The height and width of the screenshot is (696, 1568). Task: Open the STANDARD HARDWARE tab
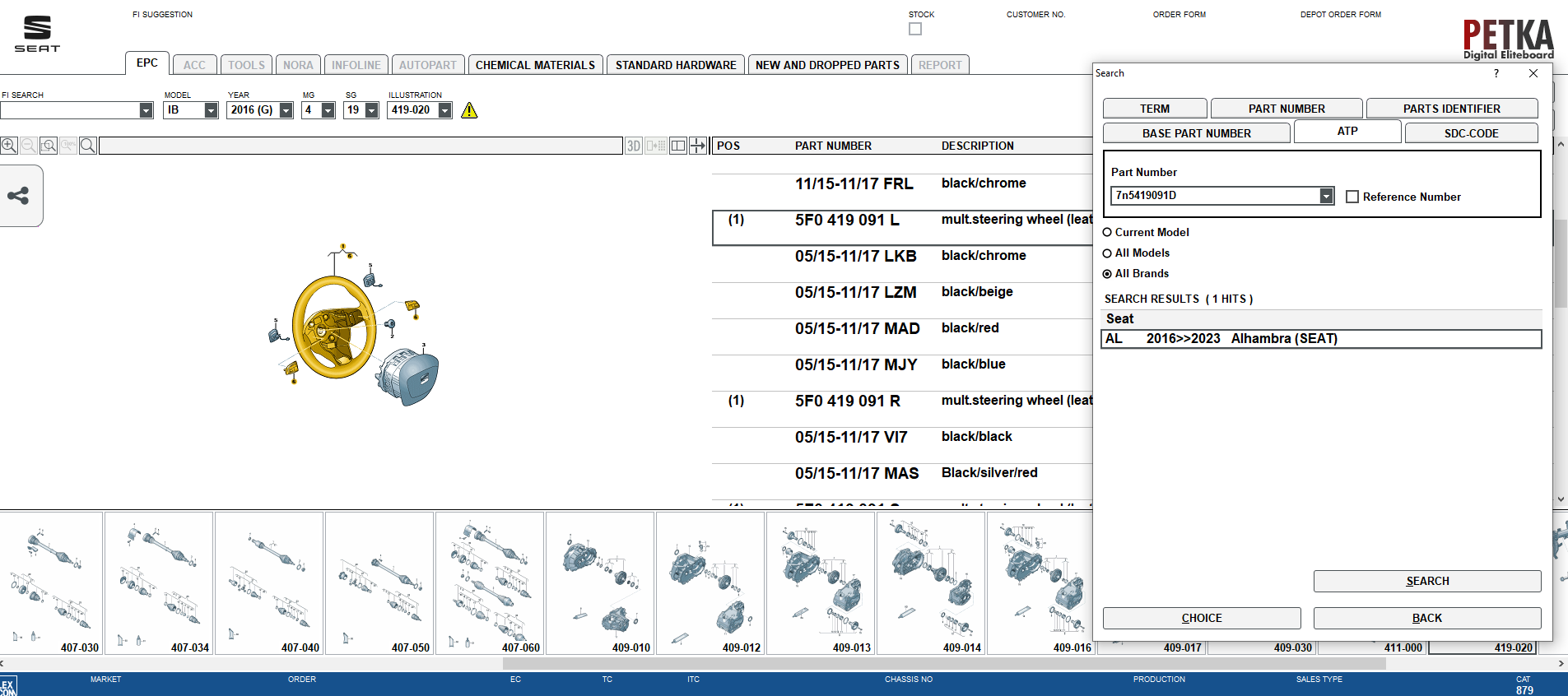click(676, 65)
